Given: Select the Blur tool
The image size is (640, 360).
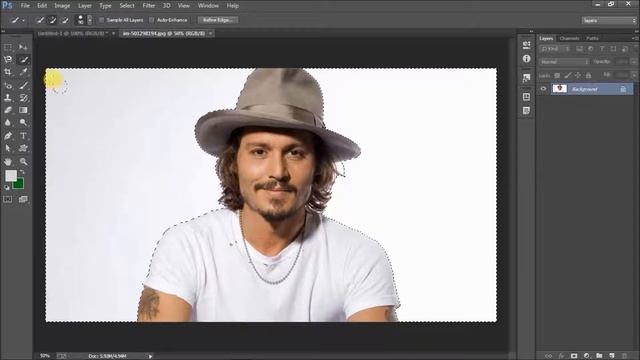Looking at the screenshot, I should point(8,122).
